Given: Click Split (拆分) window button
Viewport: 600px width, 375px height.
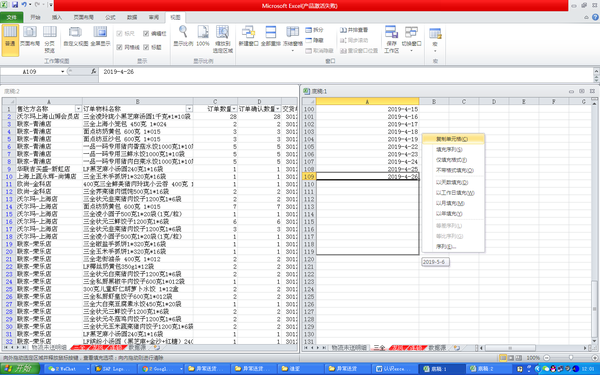Looking at the screenshot, I should tap(315, 30).
